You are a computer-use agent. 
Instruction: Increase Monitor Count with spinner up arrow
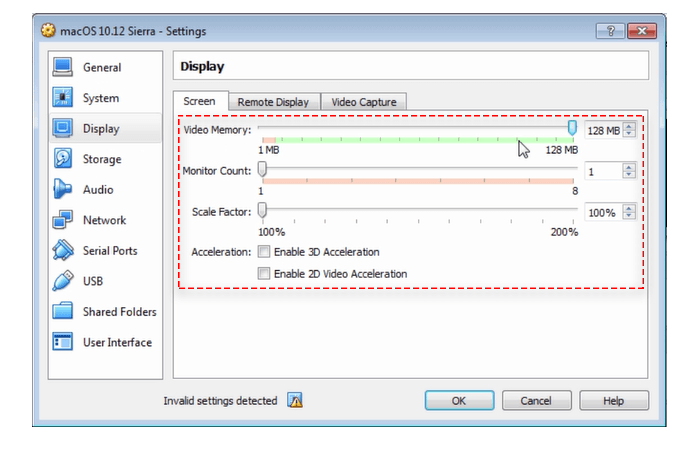629,168
